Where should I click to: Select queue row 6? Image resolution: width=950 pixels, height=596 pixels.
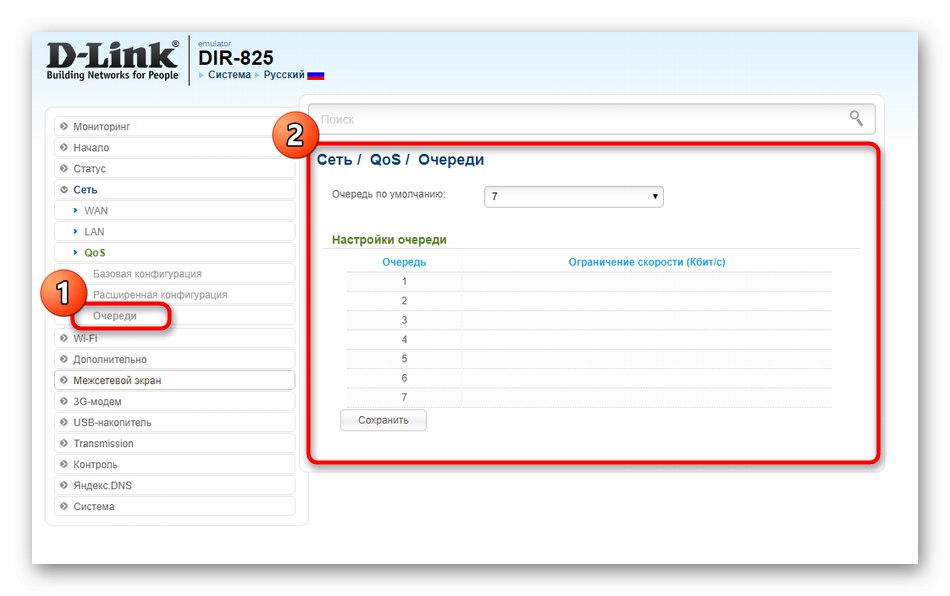point(589,379)
